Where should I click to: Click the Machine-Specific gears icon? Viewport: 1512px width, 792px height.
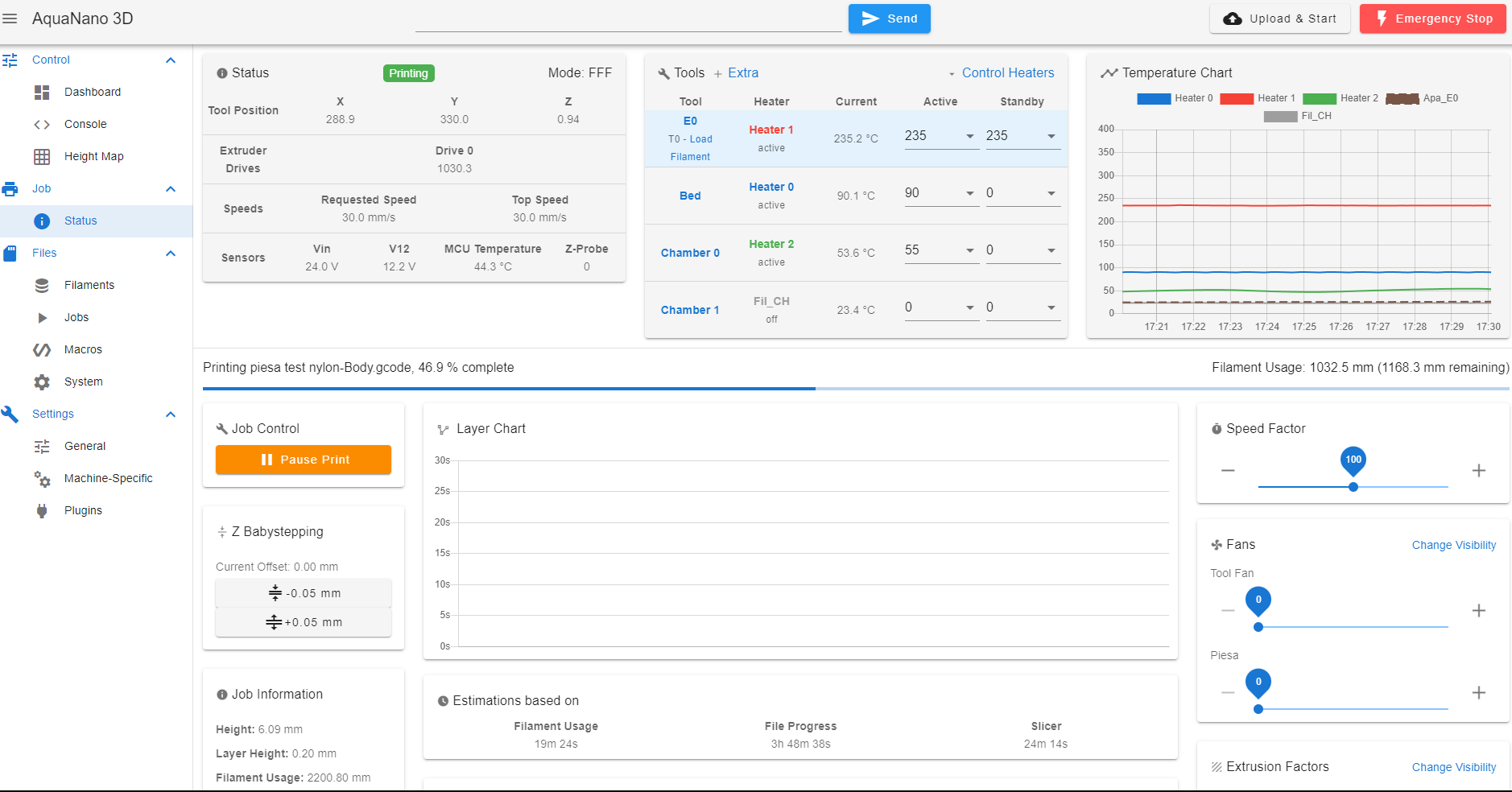(x=42, y=479)
